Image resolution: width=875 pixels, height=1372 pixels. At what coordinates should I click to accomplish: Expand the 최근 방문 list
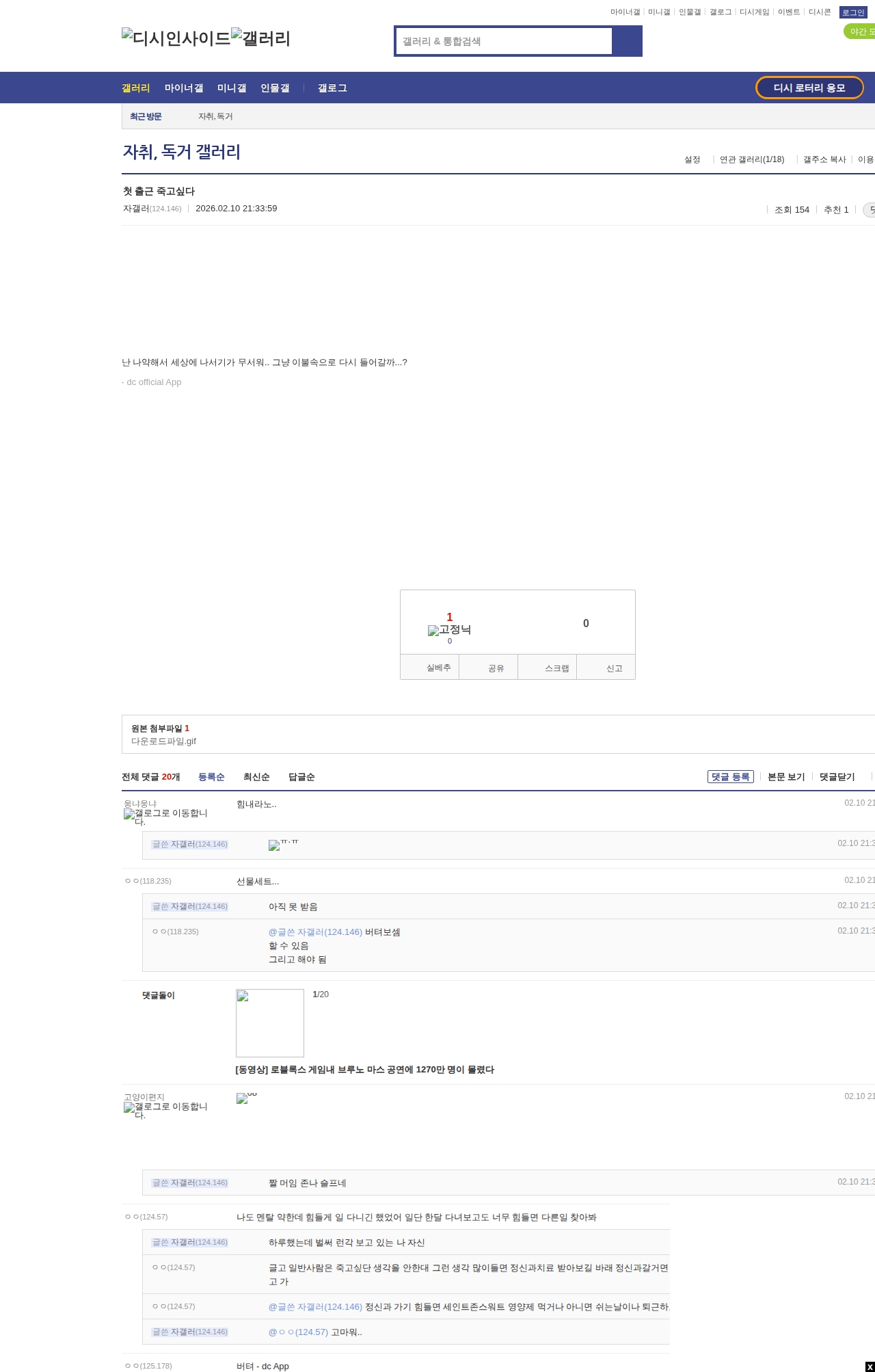pyautogui.click(x=146, y=117)
